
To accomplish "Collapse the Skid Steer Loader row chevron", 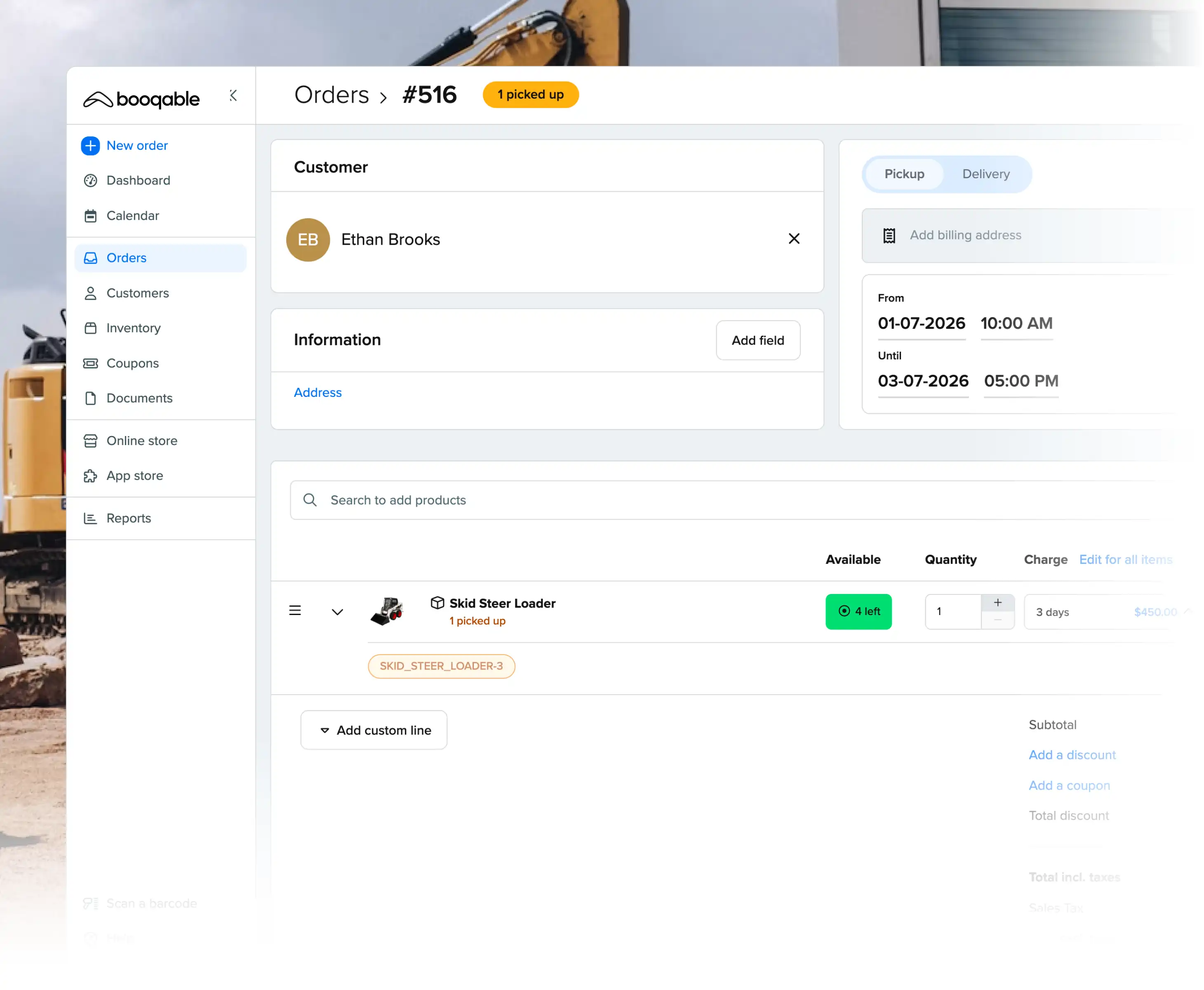I will pyautogui.click(x=337, y=612).
